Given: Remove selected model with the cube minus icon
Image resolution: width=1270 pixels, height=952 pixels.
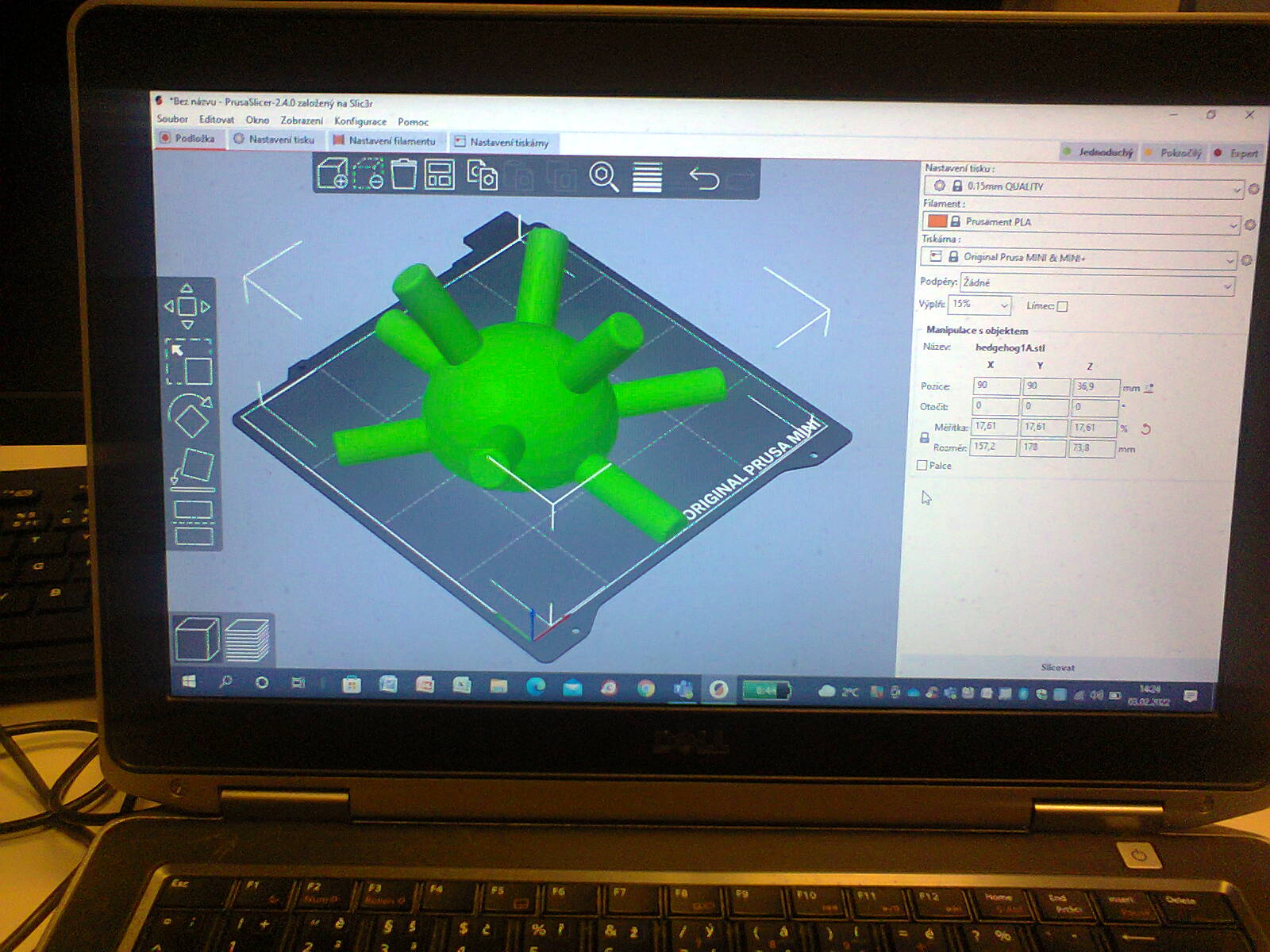Looking at the screenshot, I should point(368,174).
